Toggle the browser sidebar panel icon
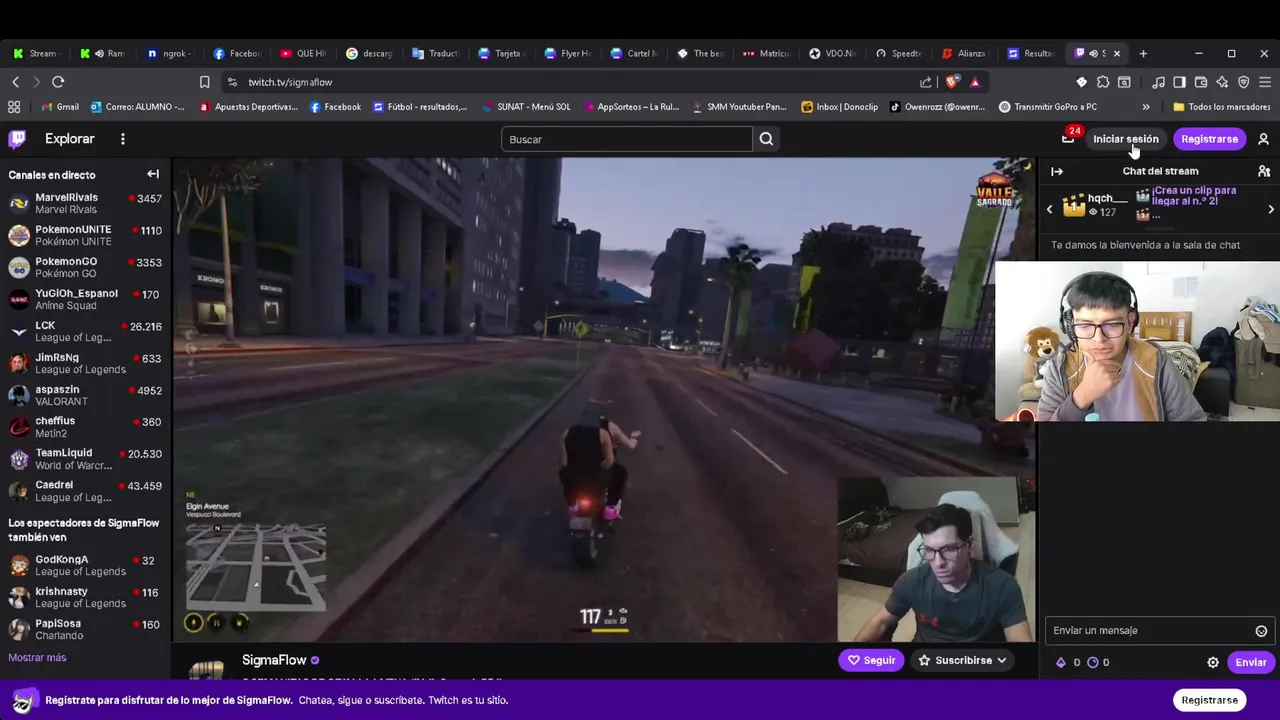 point(1179,82)
